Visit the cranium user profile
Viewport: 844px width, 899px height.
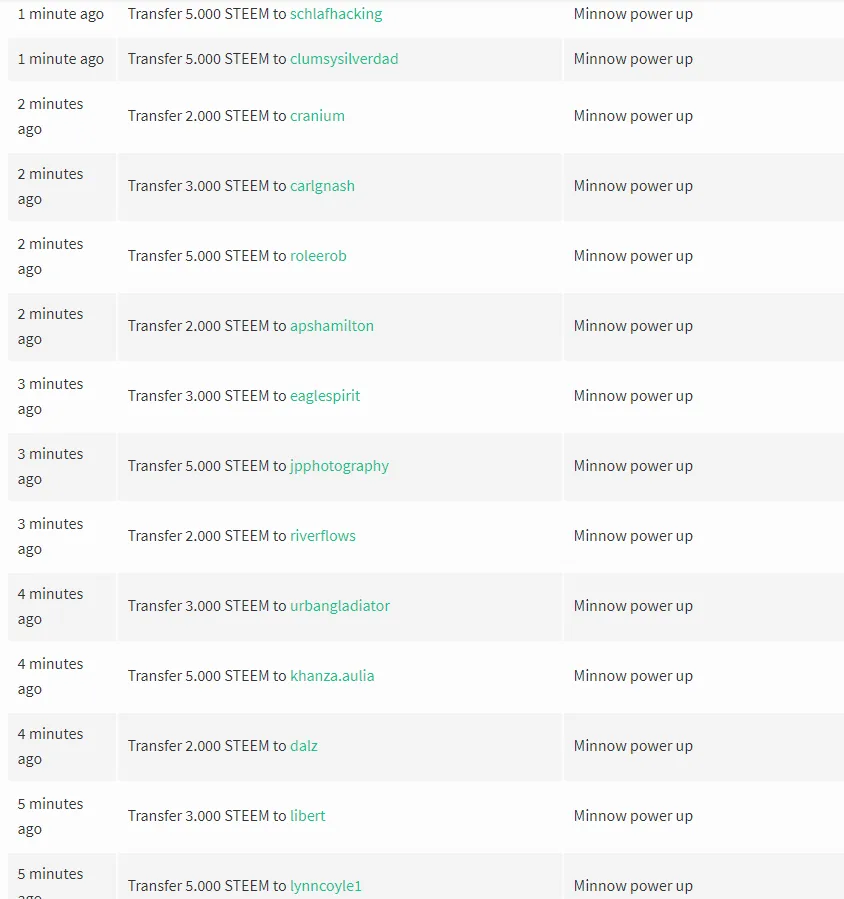[317, 116]
